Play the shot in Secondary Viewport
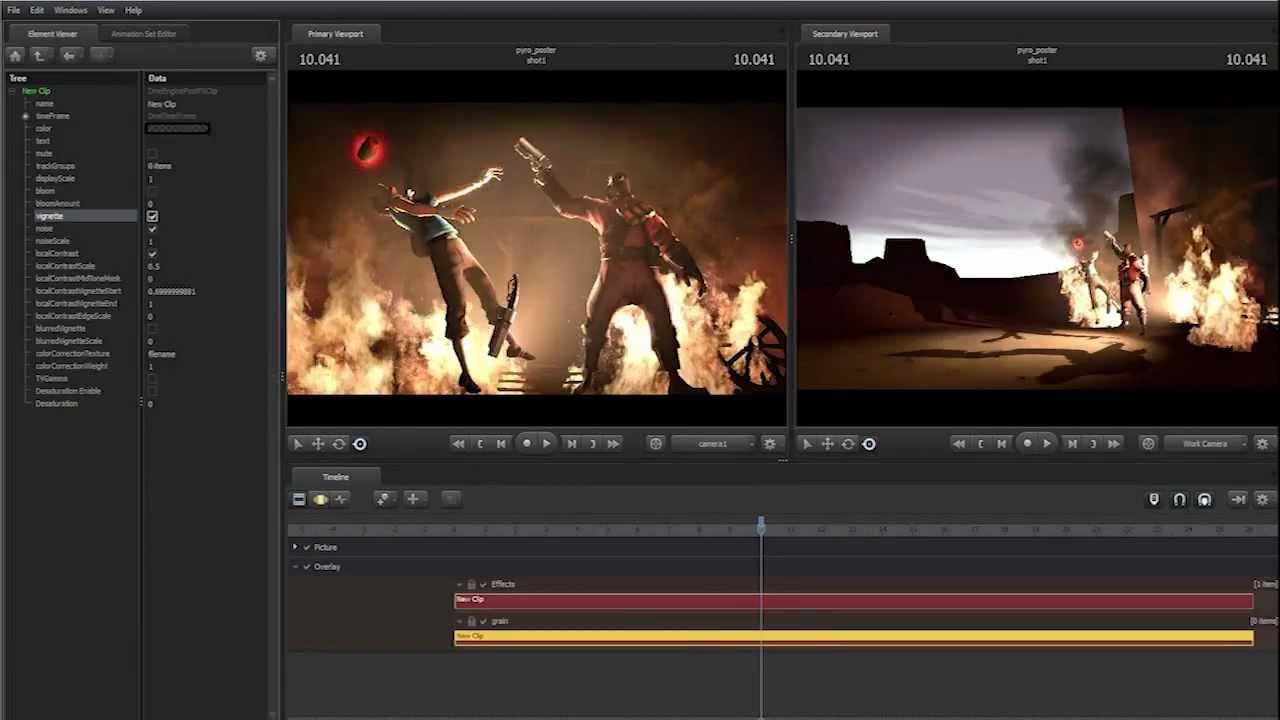Screen dimensions: 1280x720 (1047, 444)
